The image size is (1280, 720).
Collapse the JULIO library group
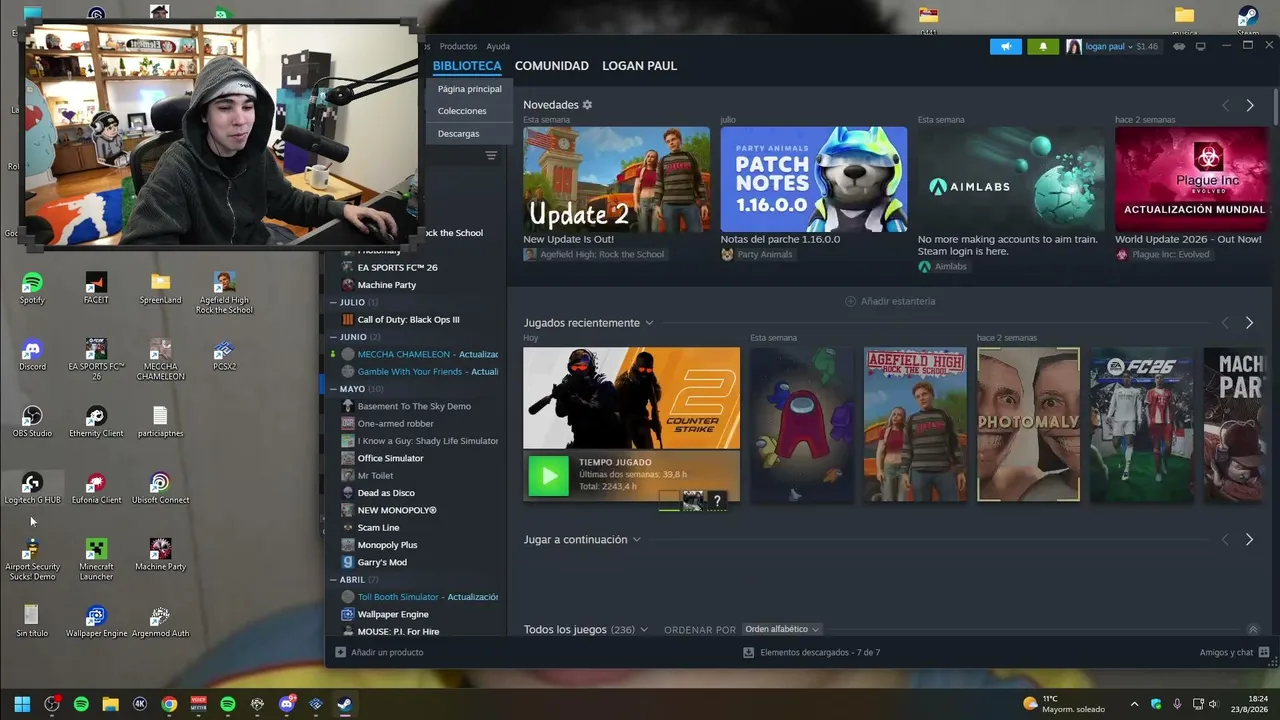(x=334, y=302)
